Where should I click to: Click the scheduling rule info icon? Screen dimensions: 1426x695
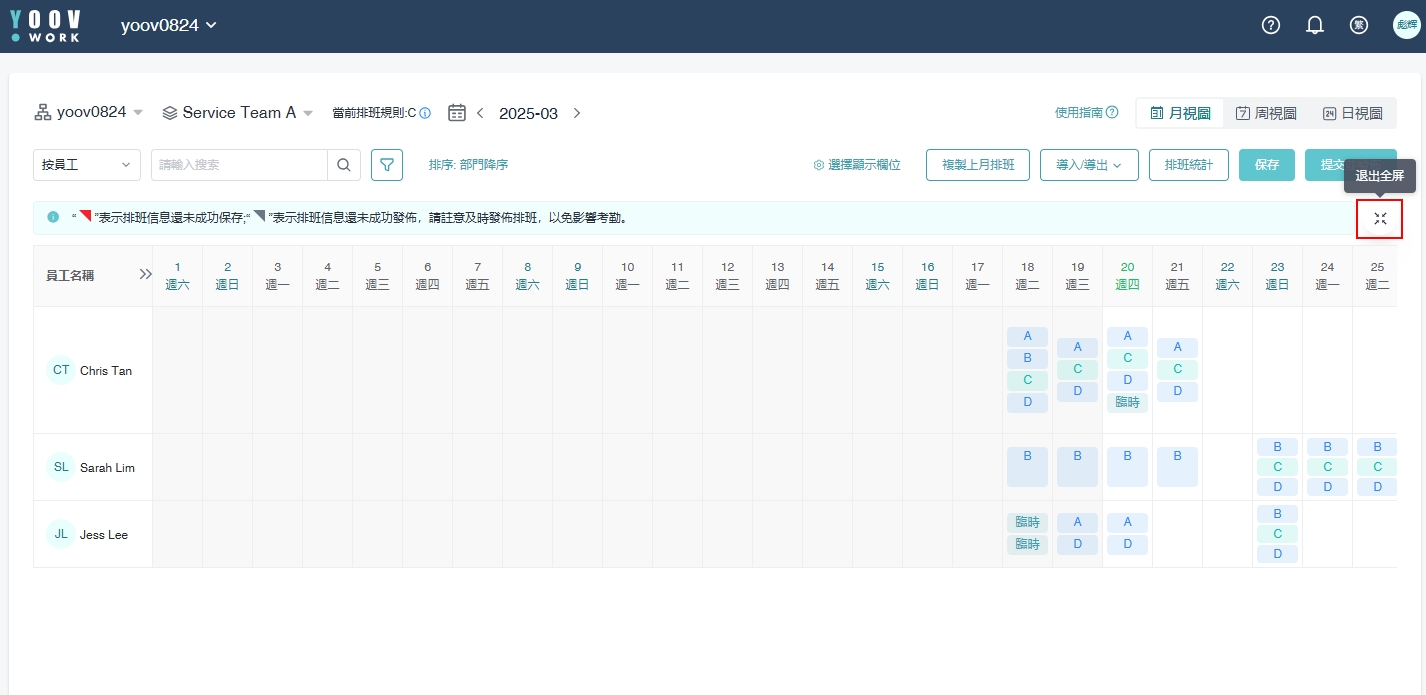coord(425,114)
